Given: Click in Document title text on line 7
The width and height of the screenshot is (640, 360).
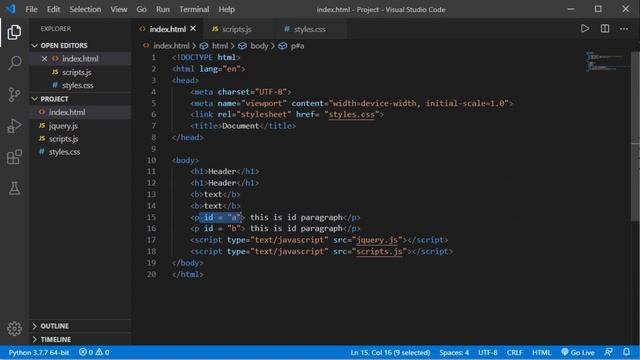Looking at the screenshot, I should tap(240, 126).
